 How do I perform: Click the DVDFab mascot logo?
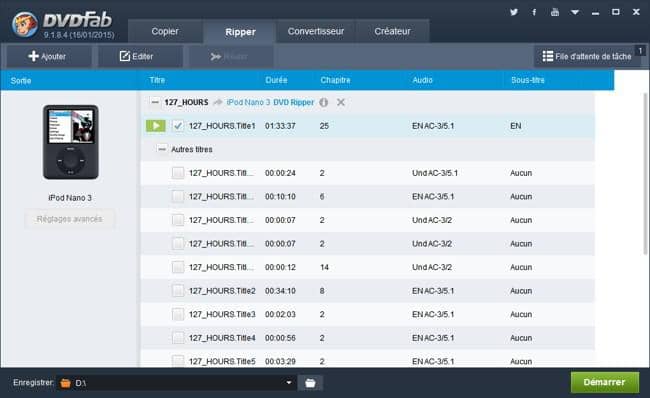(x=24, y=24)
